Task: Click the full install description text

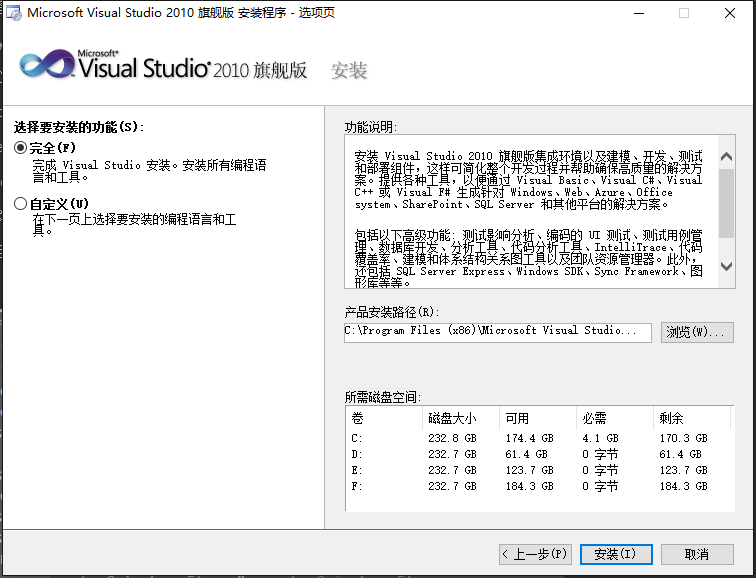Action: (x=149, y=171)
